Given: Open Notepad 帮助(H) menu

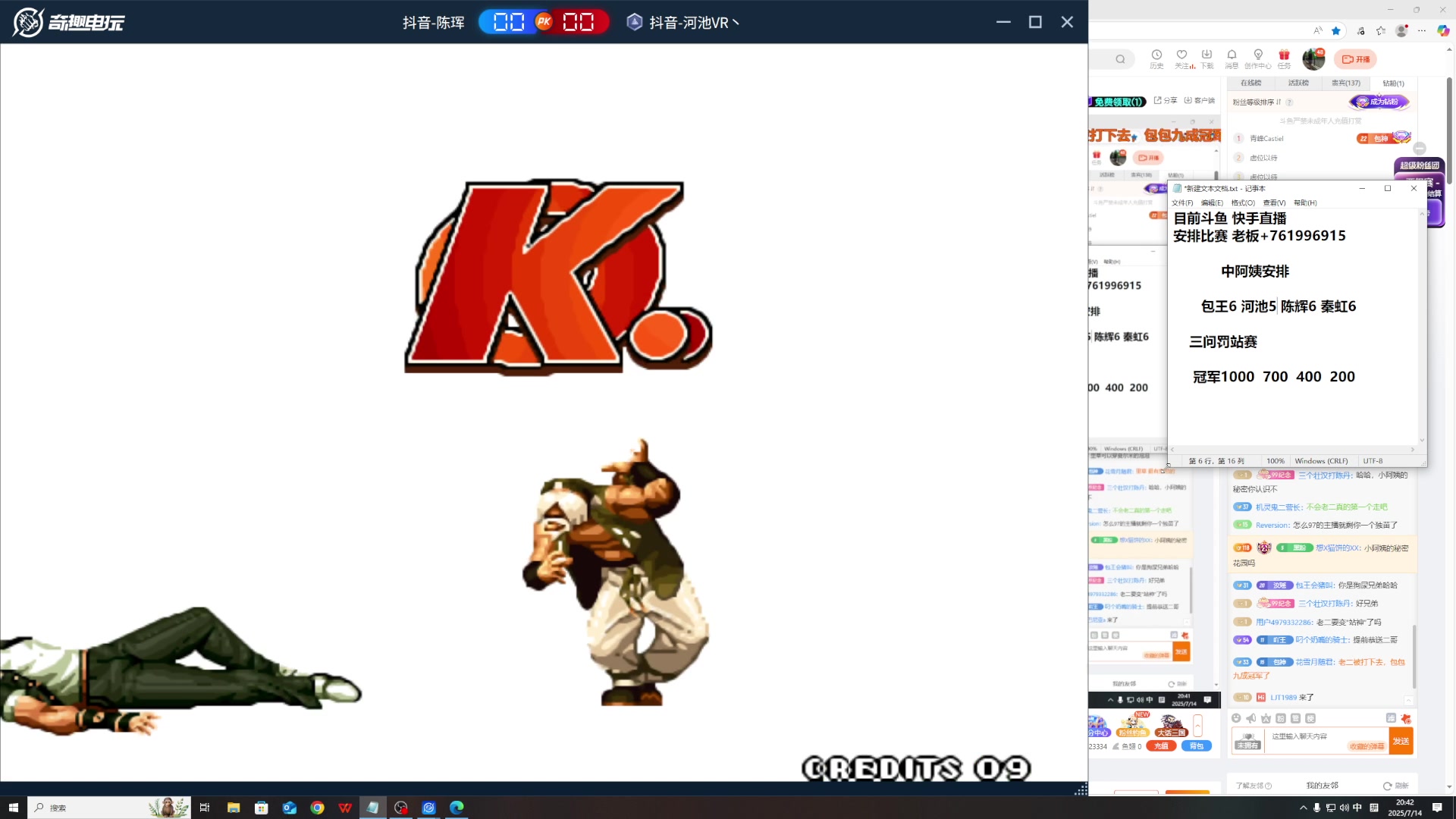Looking at the screenshot, I should coord(1305,202).
